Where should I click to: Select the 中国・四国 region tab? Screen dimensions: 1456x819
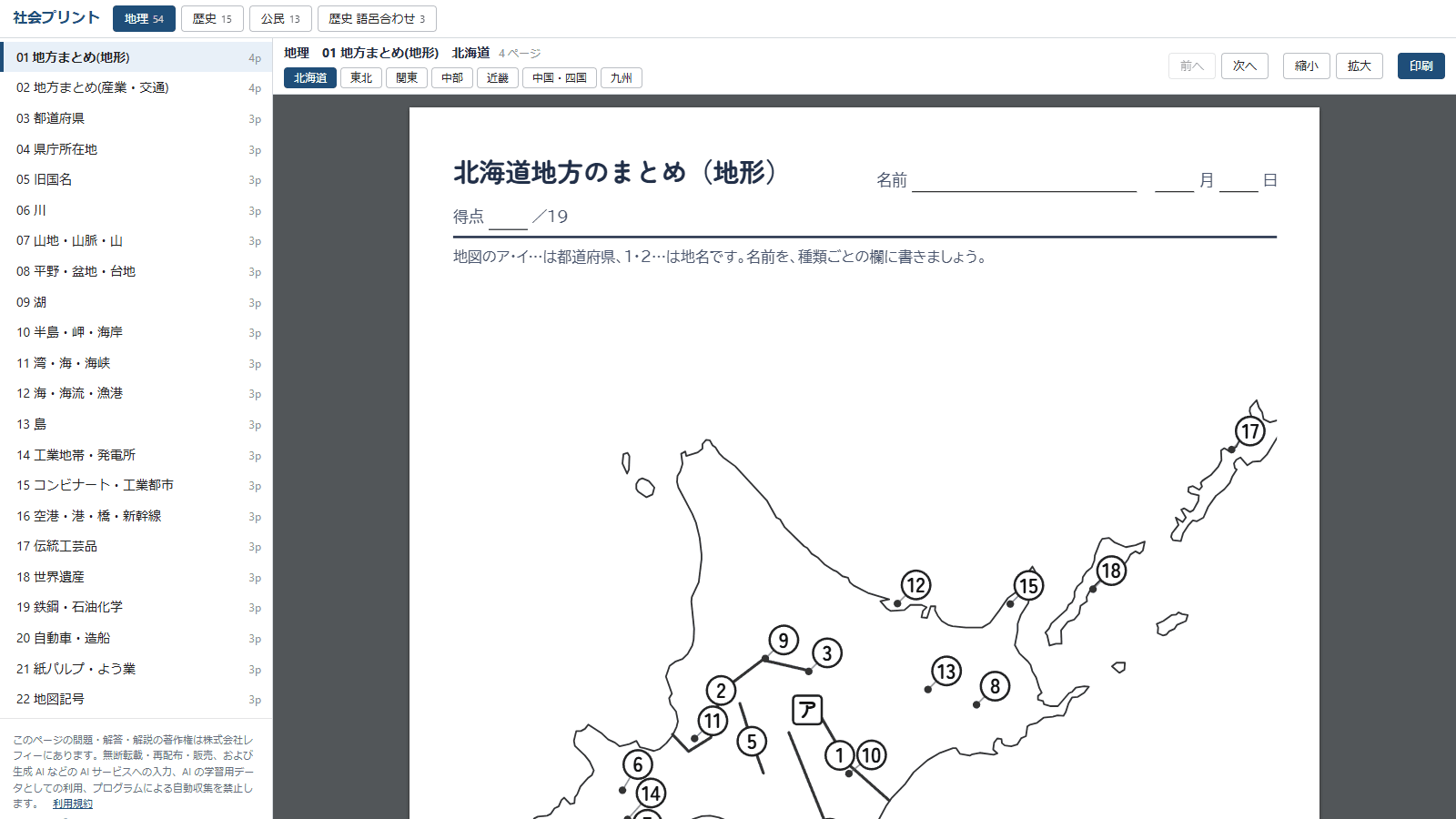pyautogui.click(x=560, y=78)
